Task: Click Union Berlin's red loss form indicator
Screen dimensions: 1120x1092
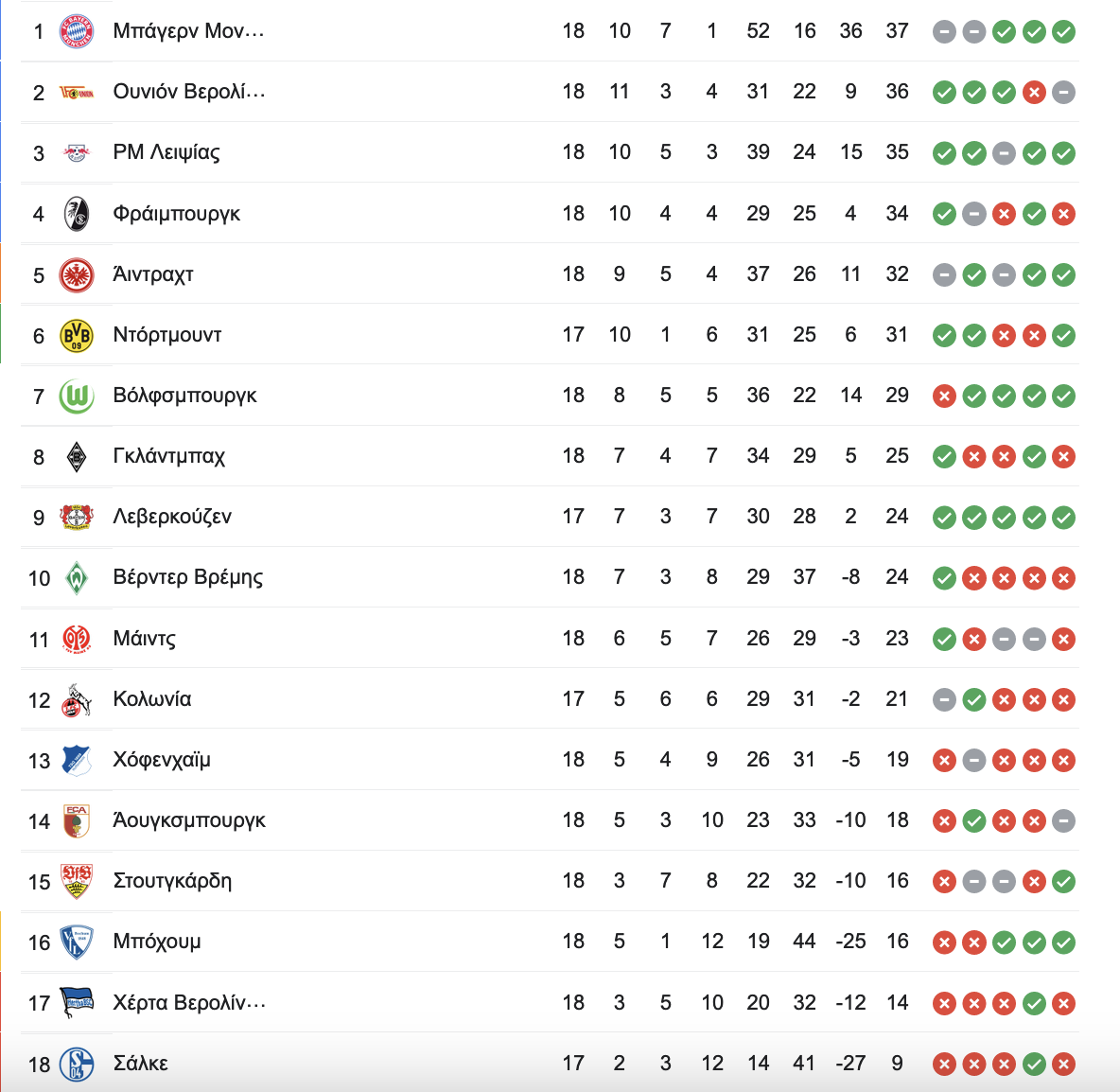Action: coord(1034,92)
